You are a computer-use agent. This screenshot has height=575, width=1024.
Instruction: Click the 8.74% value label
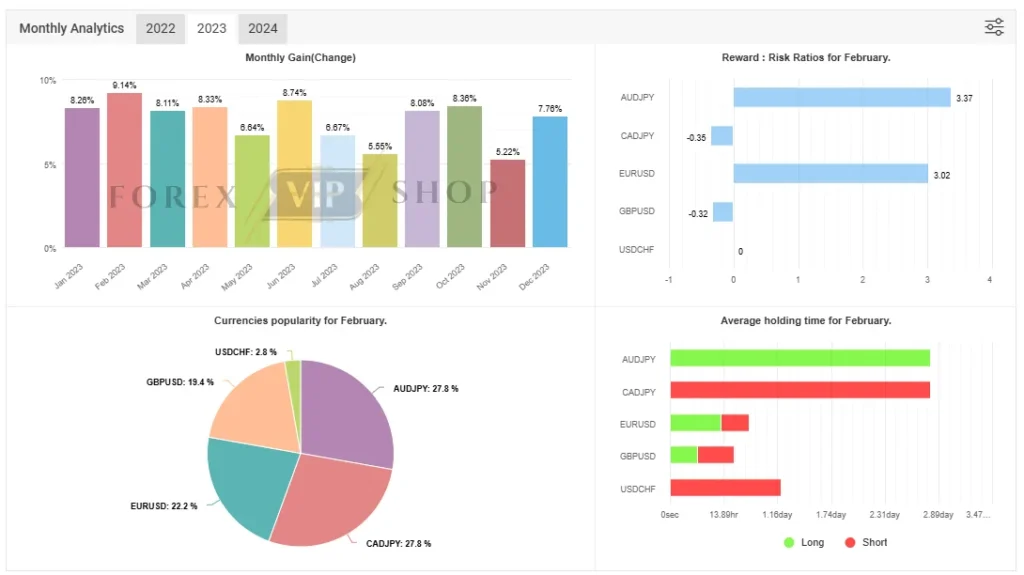tap(295, 93)
